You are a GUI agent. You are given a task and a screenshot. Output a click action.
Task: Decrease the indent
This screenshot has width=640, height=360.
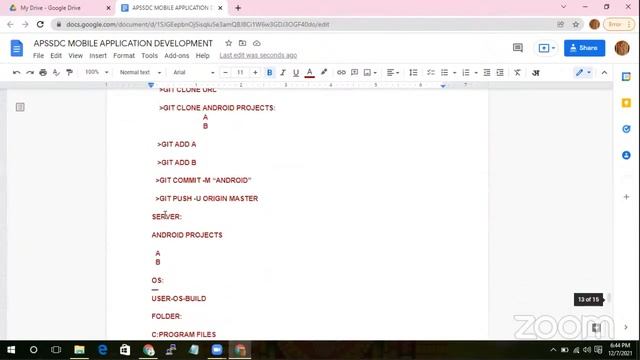[x=487, y=73]
